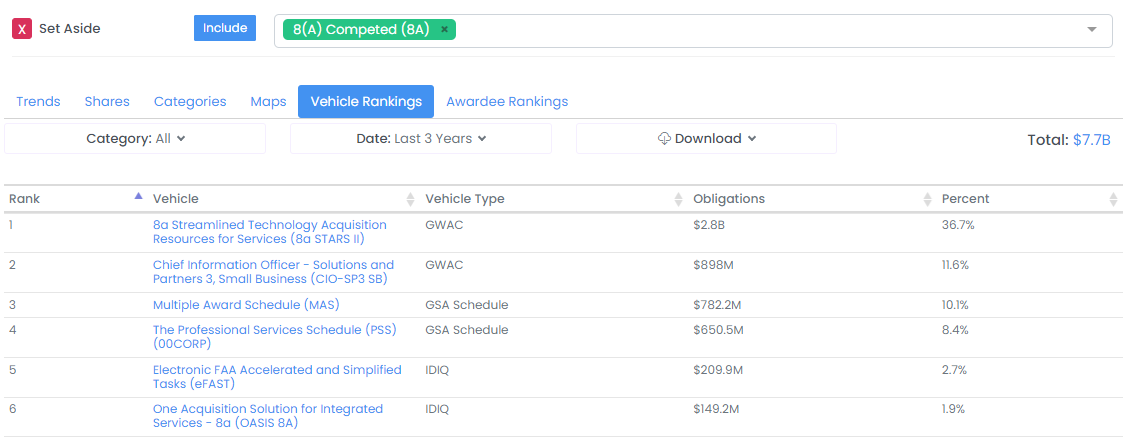Switch to the Trends tab

point(38,102)
